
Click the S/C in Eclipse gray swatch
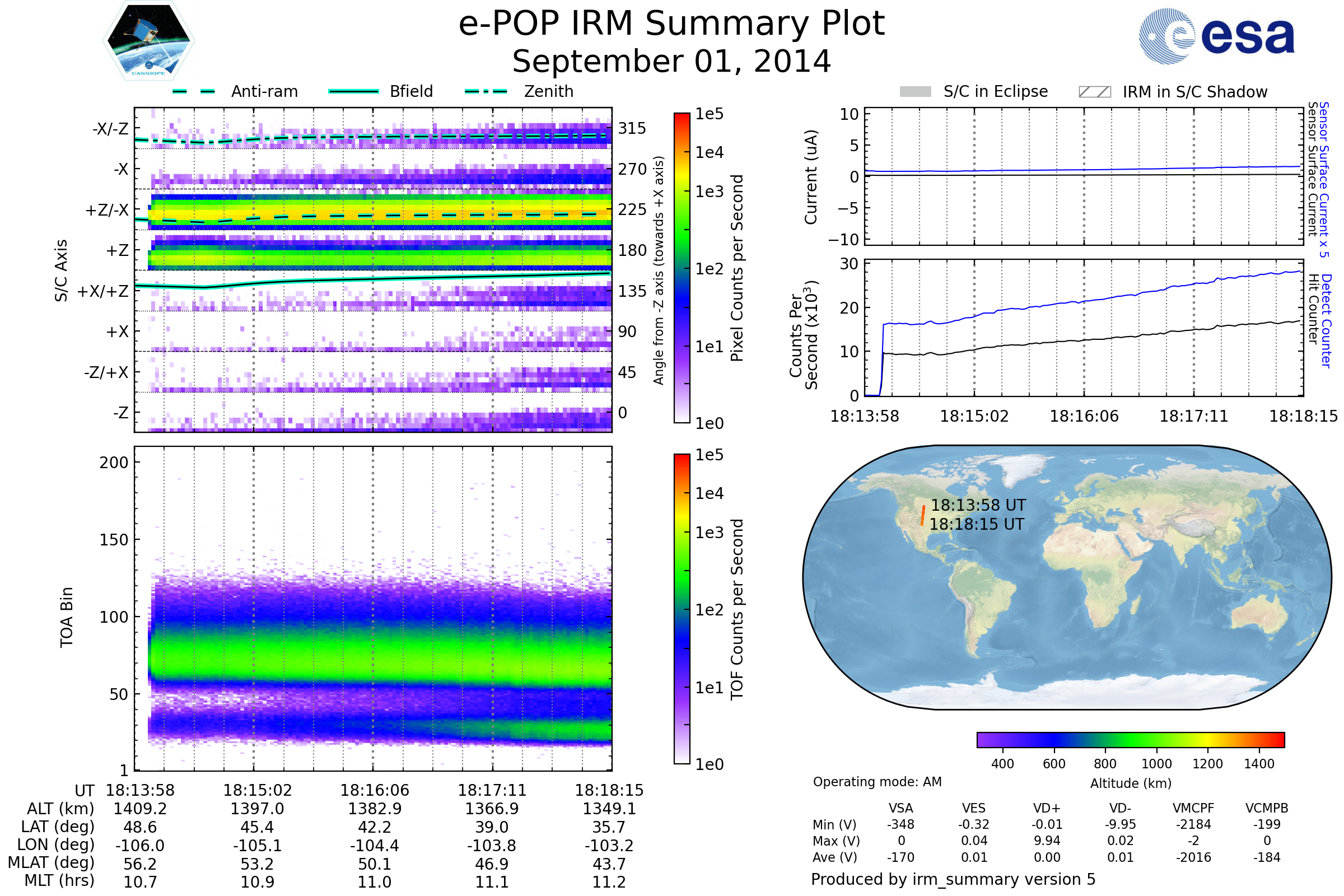pyautogui.click(x=915, y=92)
